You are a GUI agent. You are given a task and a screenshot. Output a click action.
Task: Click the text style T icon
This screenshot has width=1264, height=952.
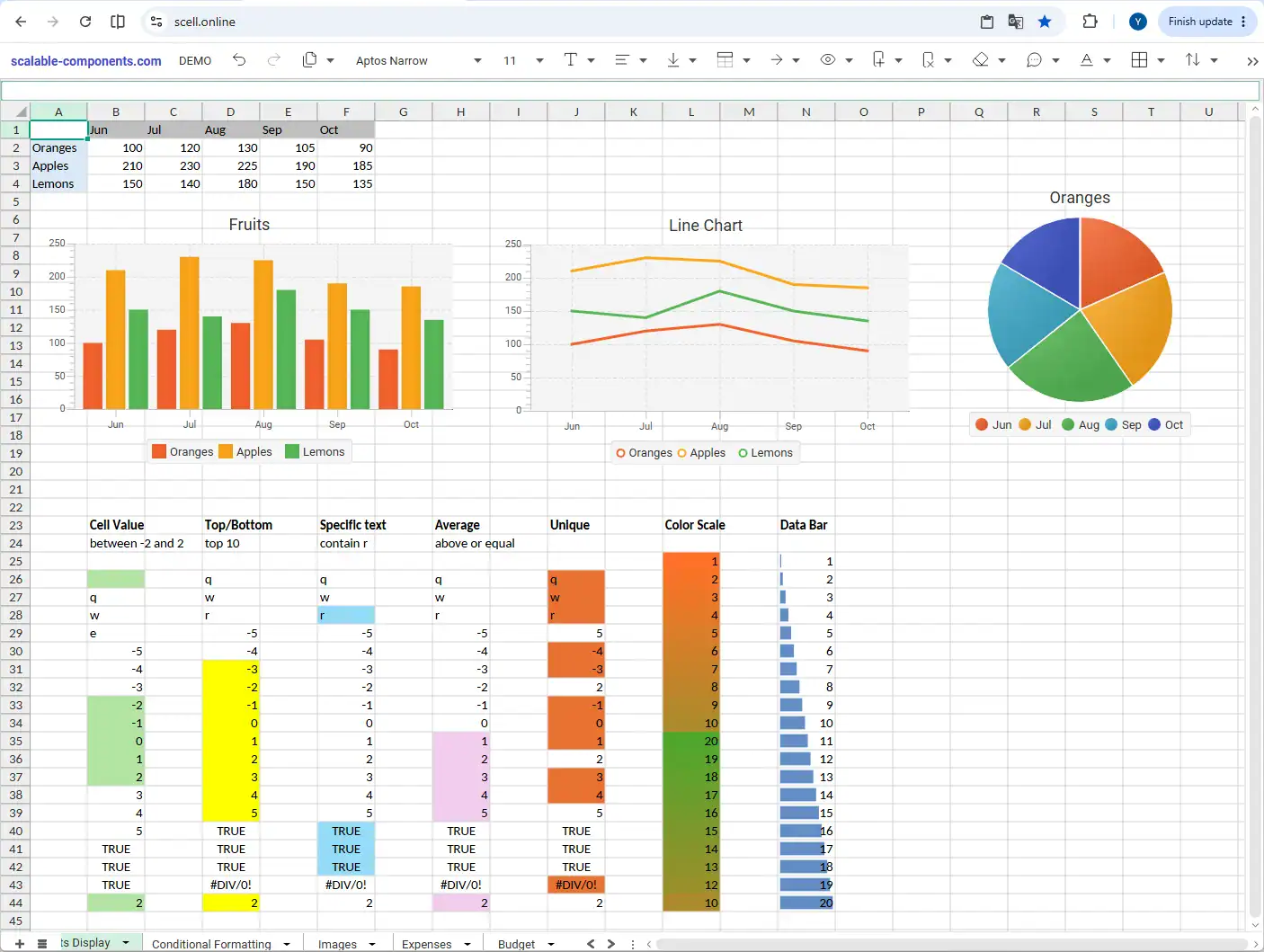570,60
